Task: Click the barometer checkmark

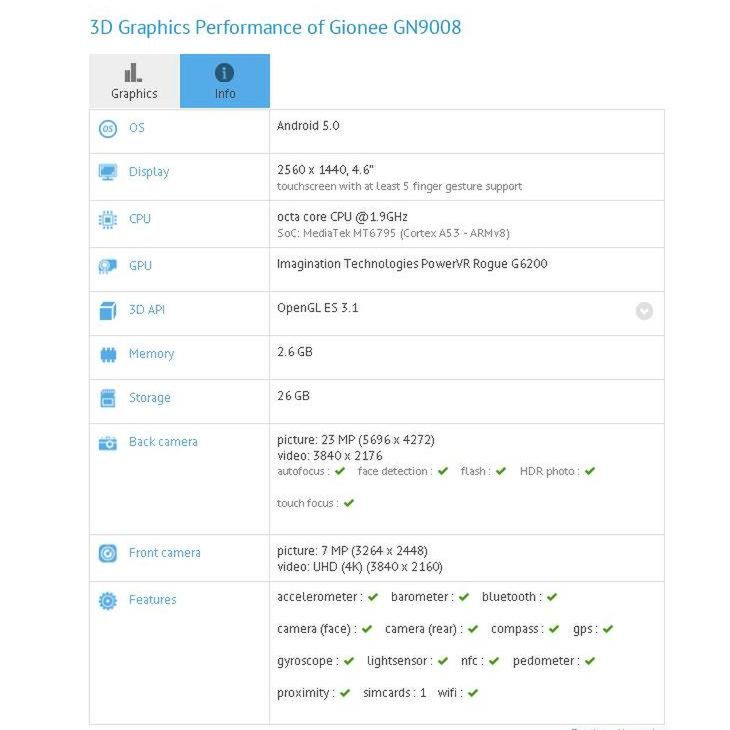Action: pyautogui.click(x=464, y=597)
